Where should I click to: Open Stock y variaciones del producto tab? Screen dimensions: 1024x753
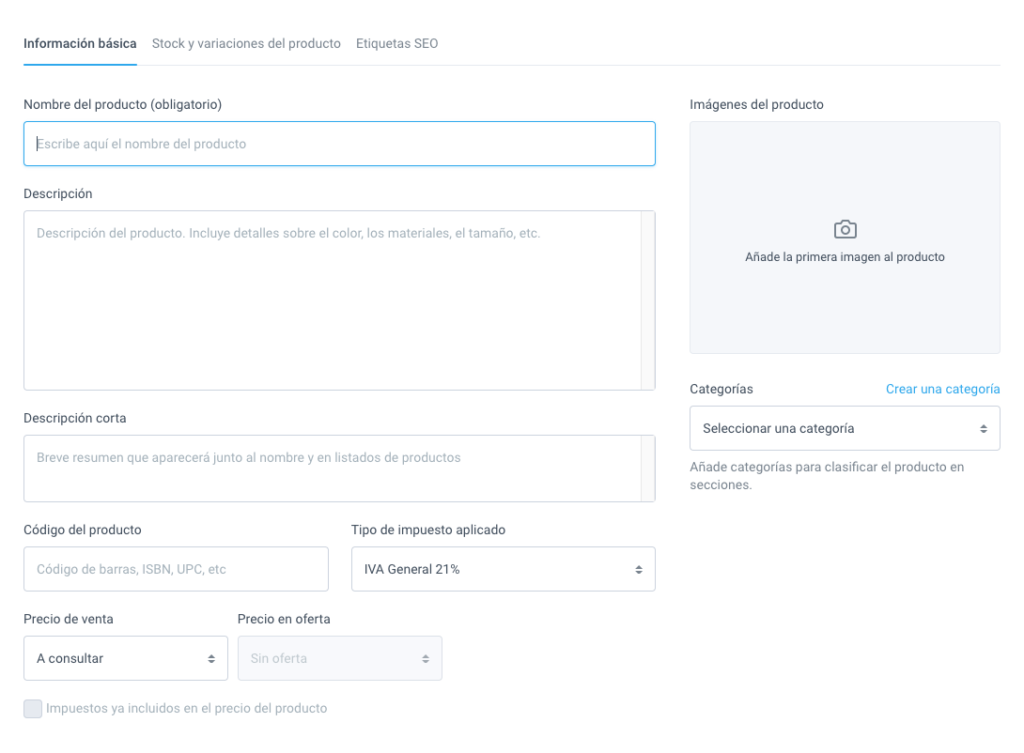[246, 44]
